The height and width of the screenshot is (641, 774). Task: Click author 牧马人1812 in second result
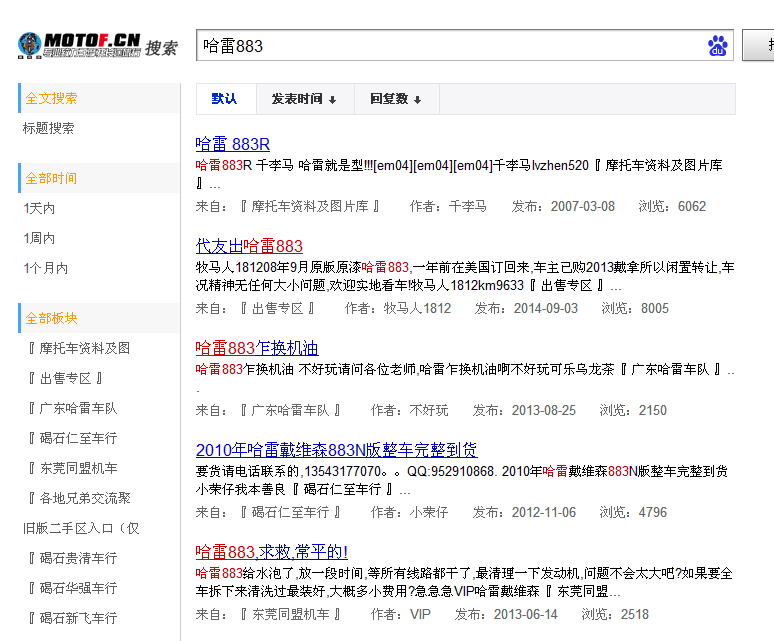(x=417, y=308)
